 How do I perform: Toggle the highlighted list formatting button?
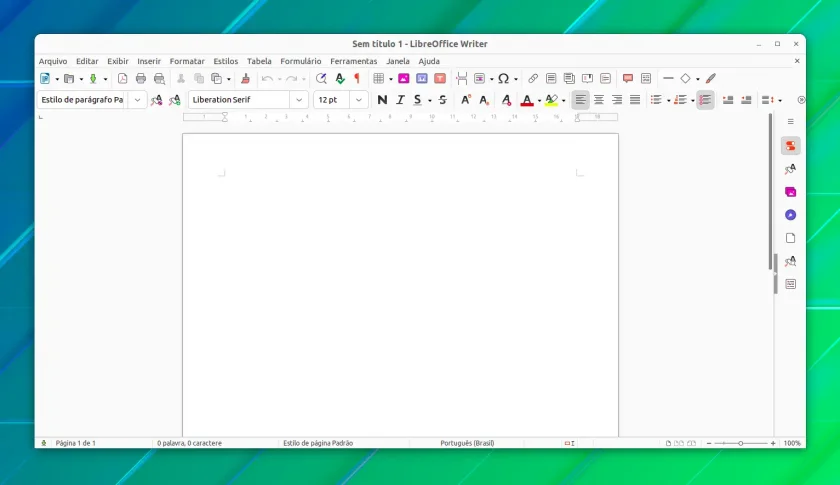pos(705,100)
